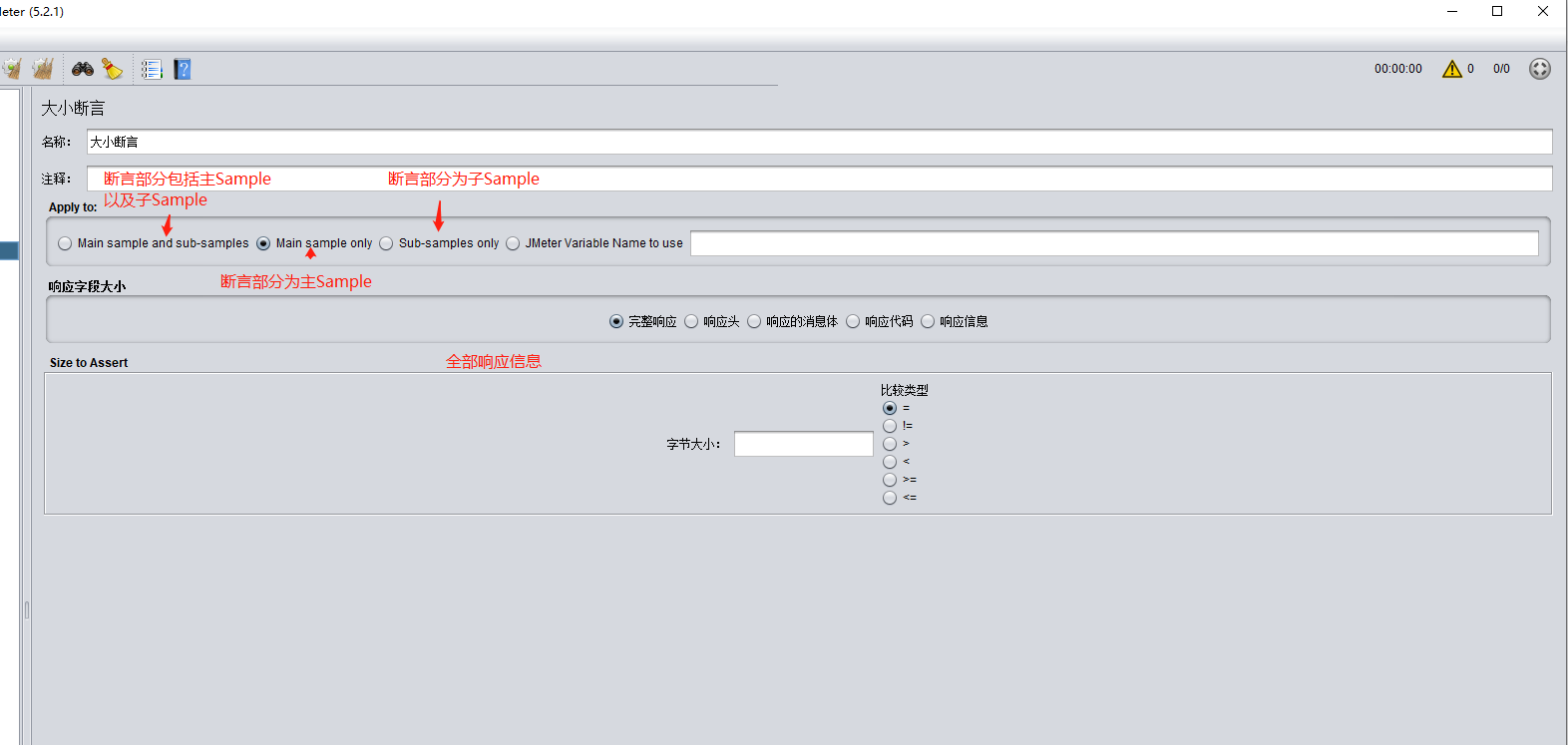Click the Reset Search yellow broom icon
This screenshot has width=1568, height=745.
[112, 69]
